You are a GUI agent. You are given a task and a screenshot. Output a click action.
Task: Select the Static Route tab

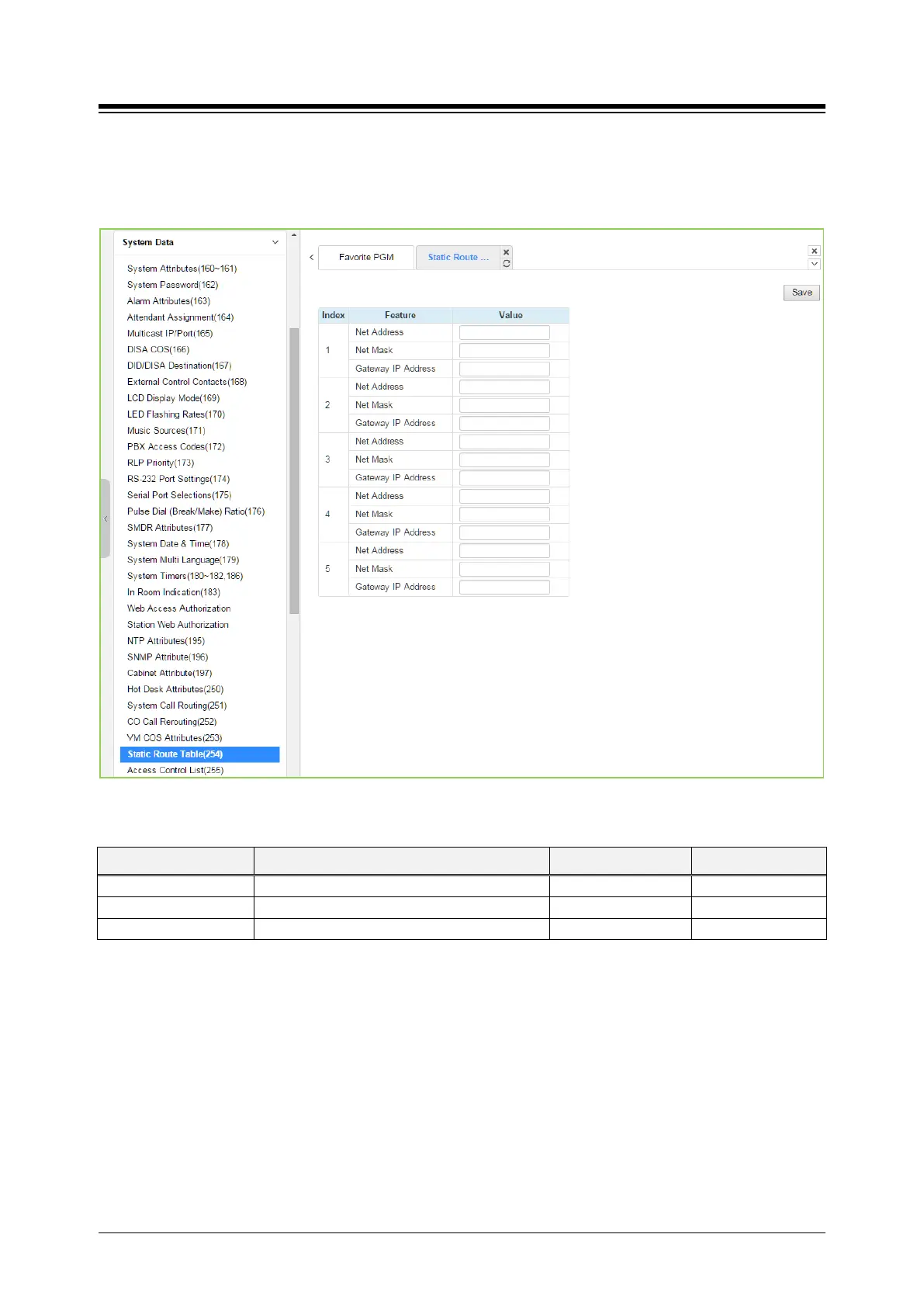tap(459, 257)
